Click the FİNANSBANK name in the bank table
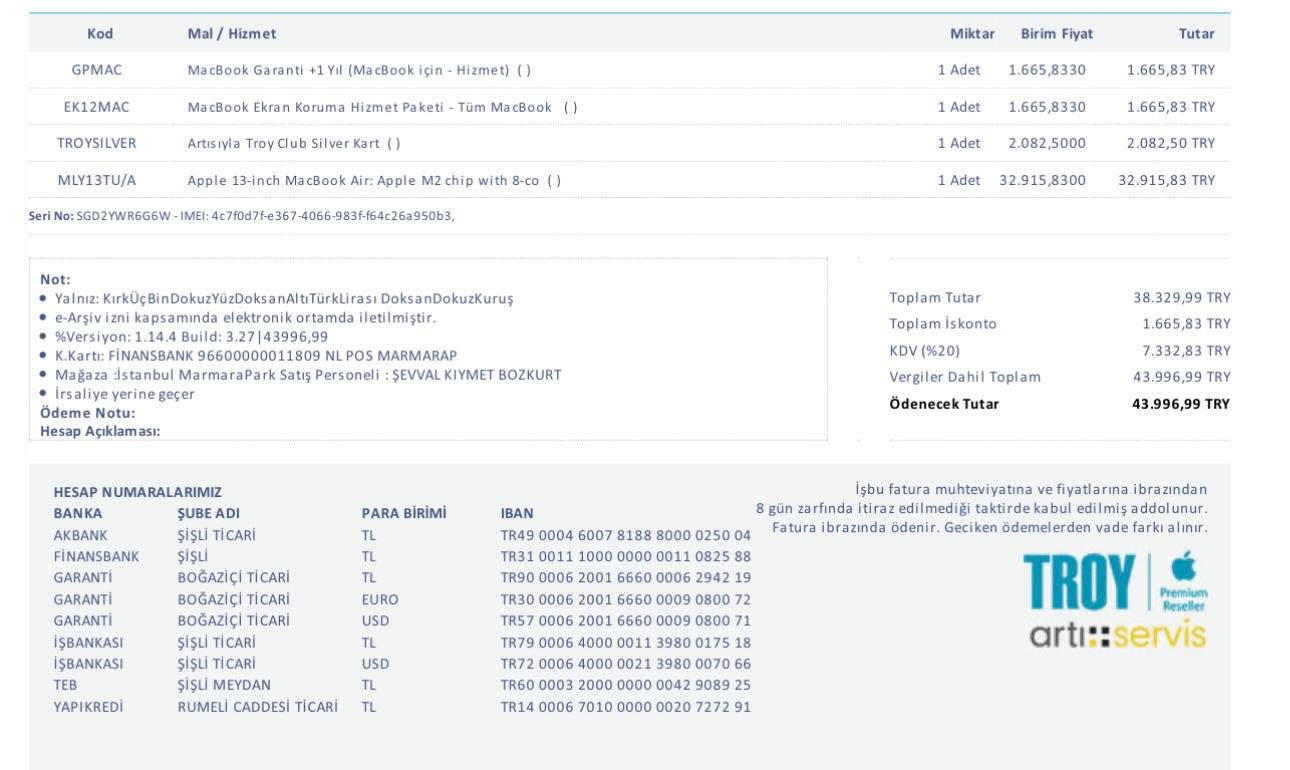 [96, 556]
